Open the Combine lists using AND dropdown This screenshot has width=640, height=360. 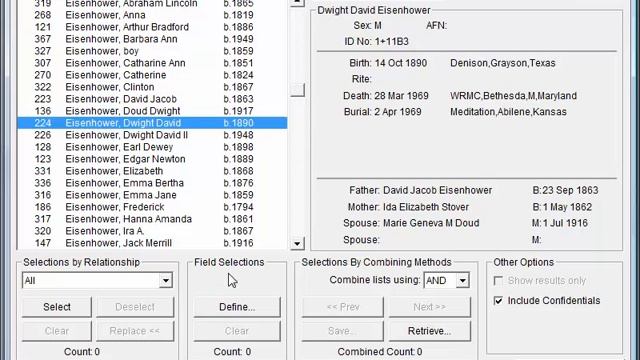tap(462, 280)
